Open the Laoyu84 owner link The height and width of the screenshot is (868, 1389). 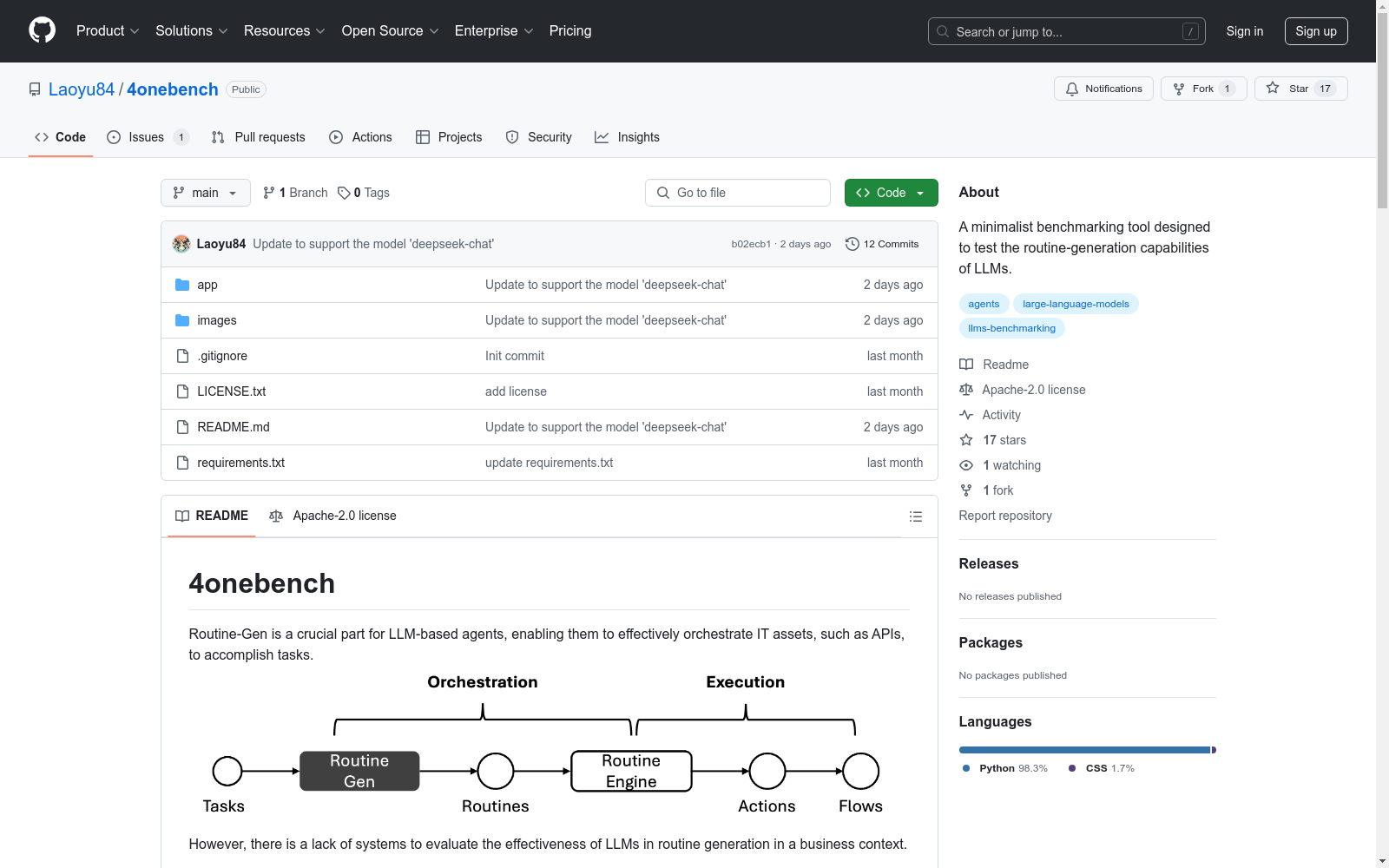(82, 89)
